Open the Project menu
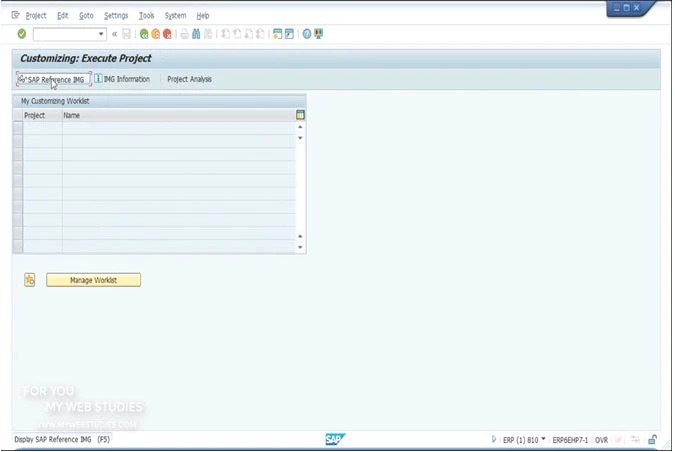 click(36, 15)
